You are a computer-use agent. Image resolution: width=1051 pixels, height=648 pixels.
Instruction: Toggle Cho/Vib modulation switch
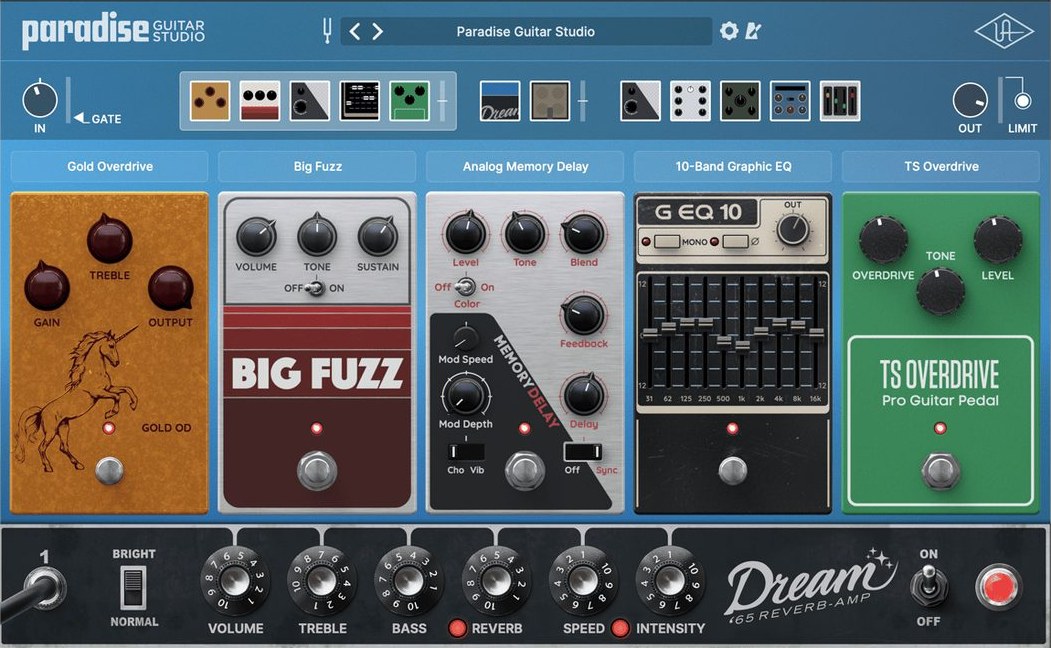465,452
